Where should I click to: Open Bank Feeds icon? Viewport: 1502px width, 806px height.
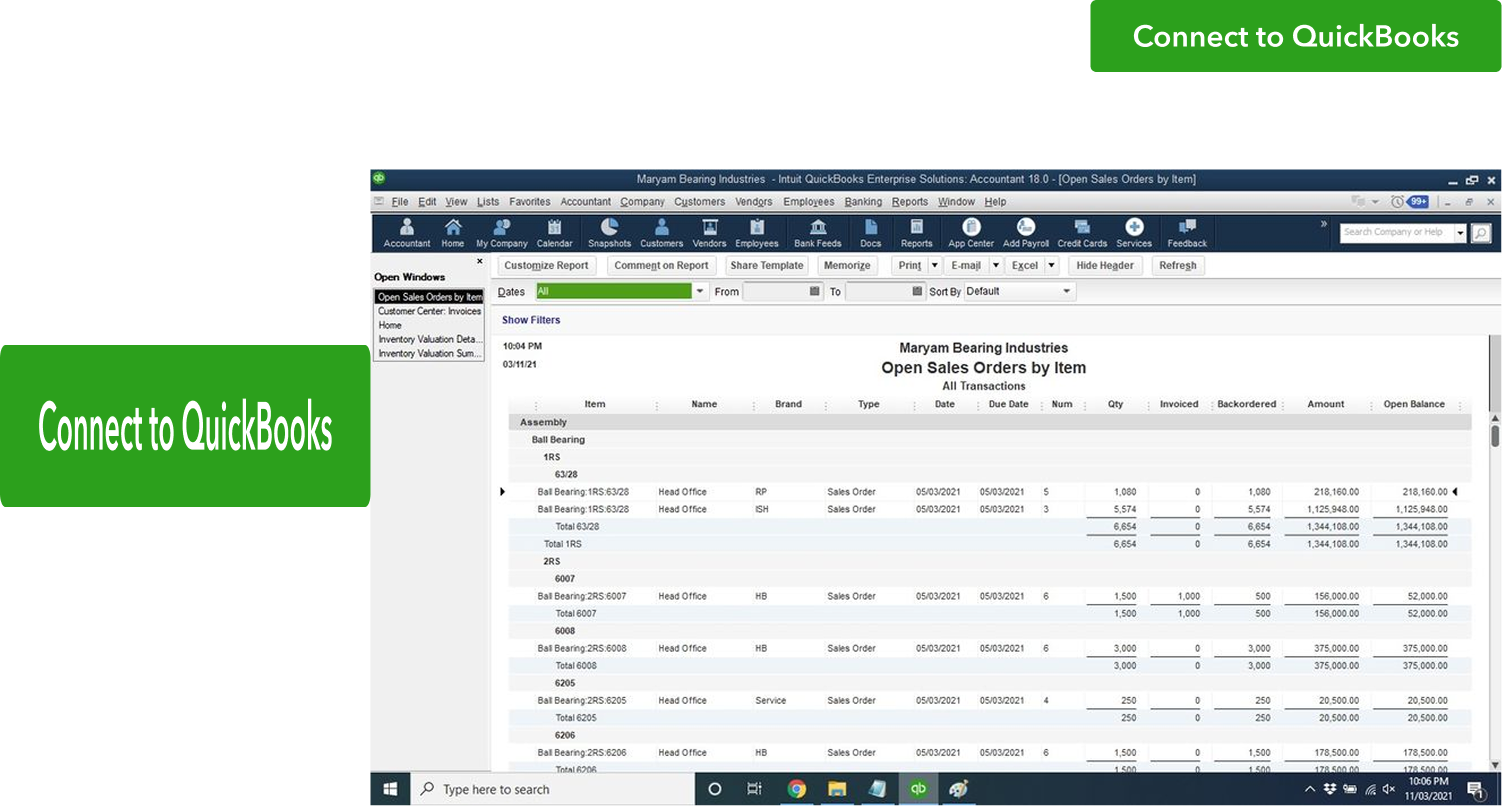pos(817,233)
